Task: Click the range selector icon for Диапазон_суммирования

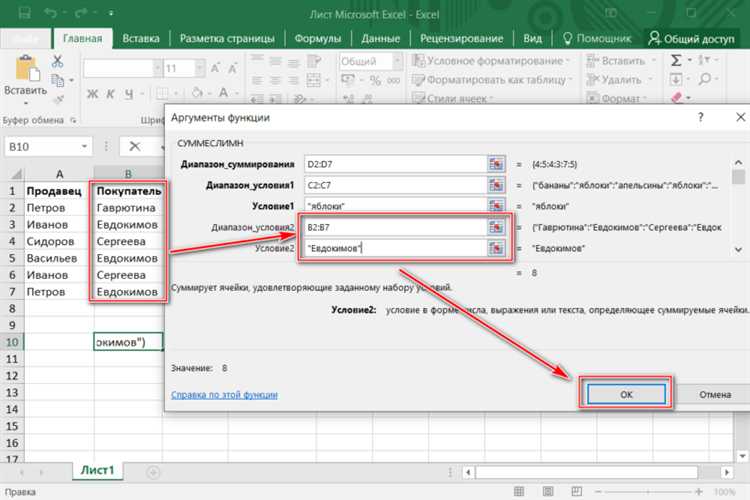Action: point(496,164)
